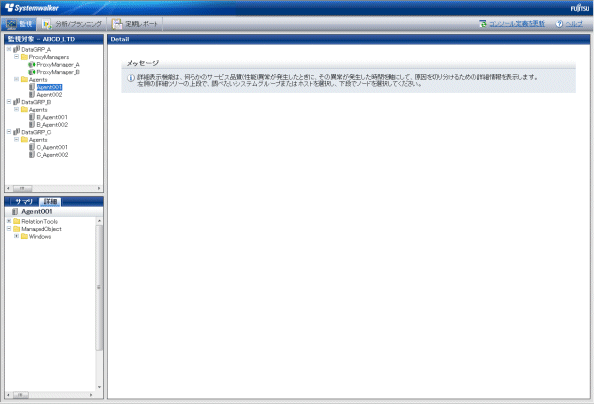Select DataGRP_A system group

click(x=36, y=50)
